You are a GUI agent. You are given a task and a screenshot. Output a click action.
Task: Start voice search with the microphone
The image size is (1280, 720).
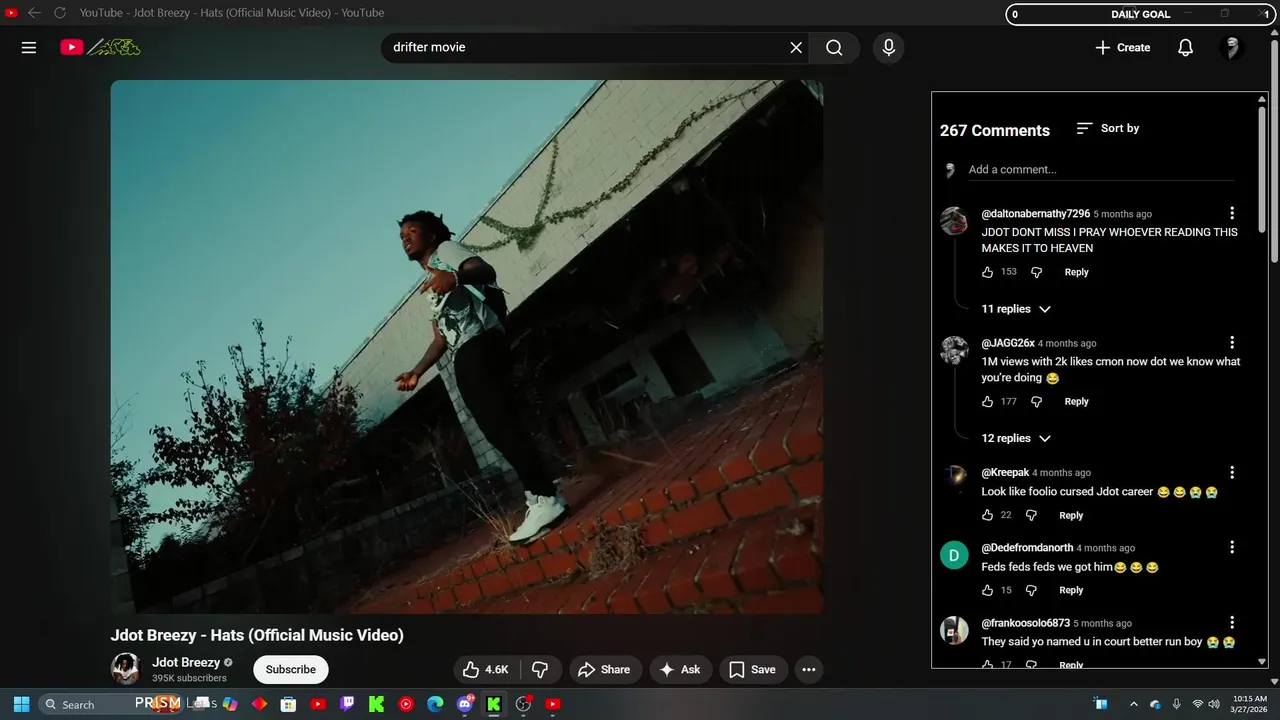point(888,47)
